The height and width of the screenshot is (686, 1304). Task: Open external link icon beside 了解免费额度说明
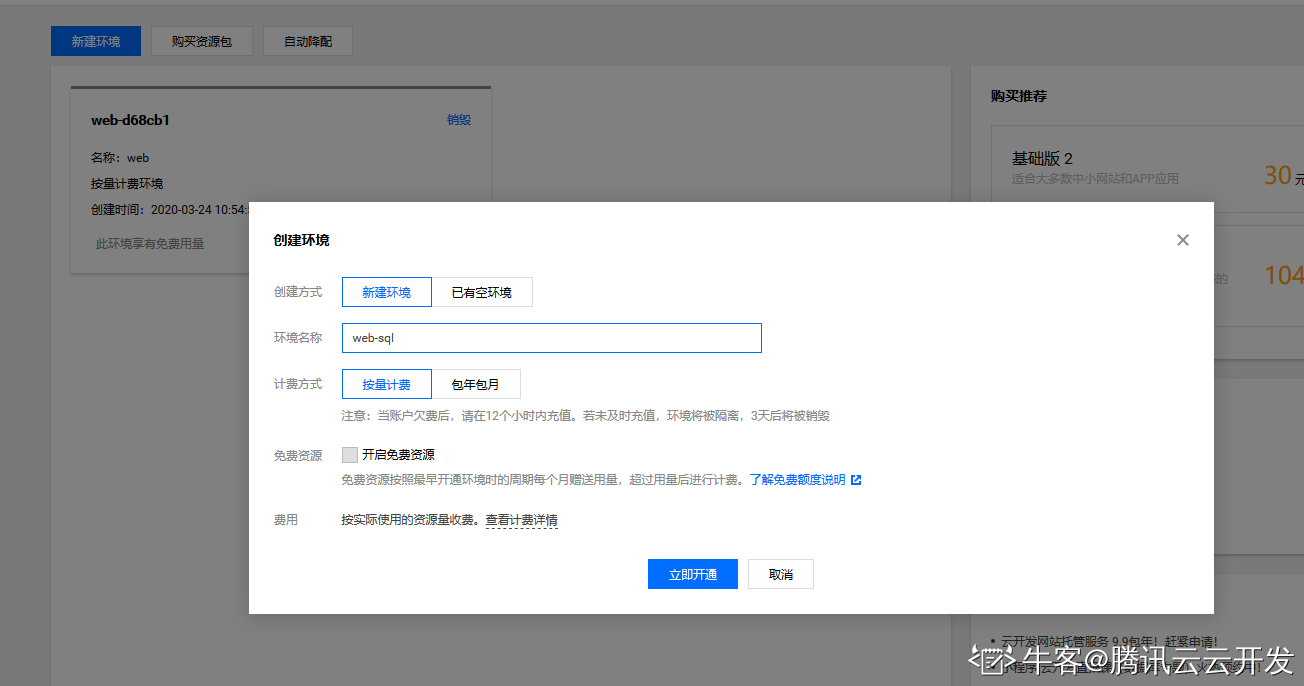856,480
